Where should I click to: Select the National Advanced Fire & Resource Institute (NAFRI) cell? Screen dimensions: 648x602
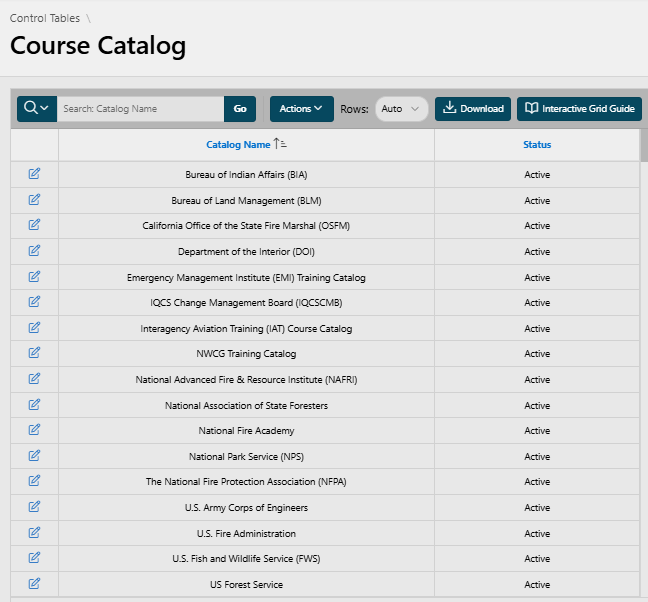(246, 380)
